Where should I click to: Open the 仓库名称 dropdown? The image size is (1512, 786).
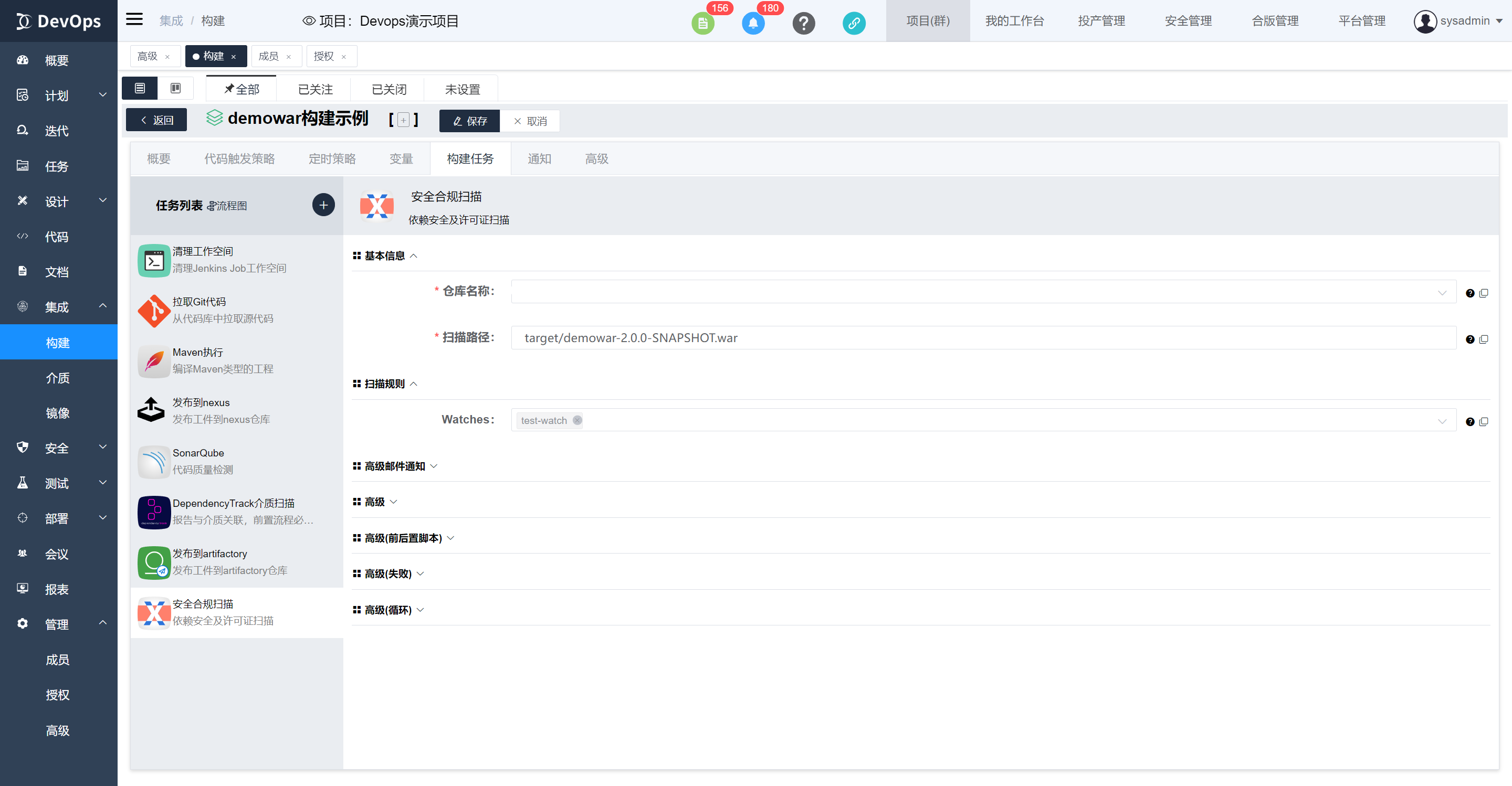click(983, 292)
